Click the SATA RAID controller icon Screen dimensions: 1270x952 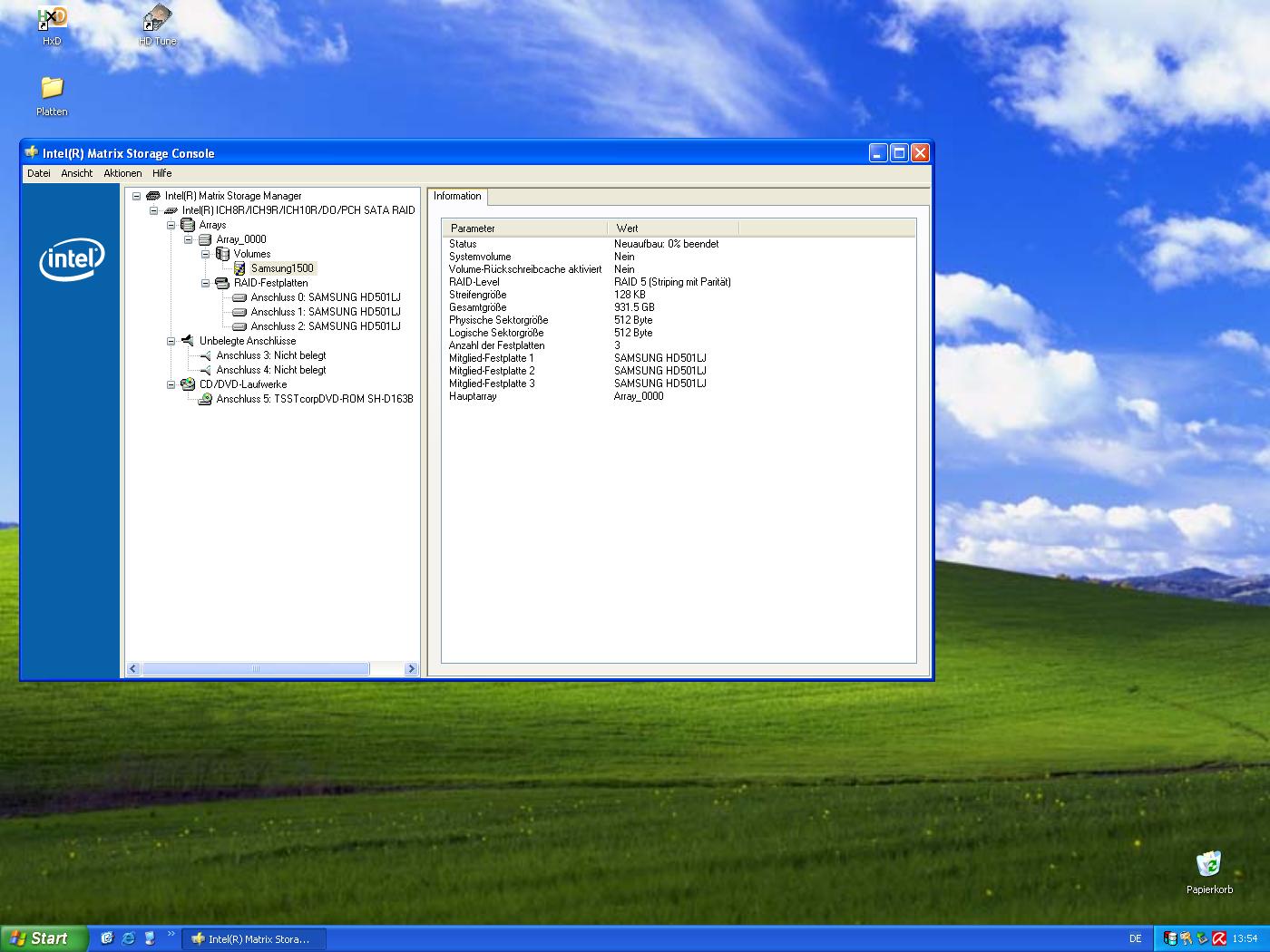pyautogui.click(x=171, y=210)
